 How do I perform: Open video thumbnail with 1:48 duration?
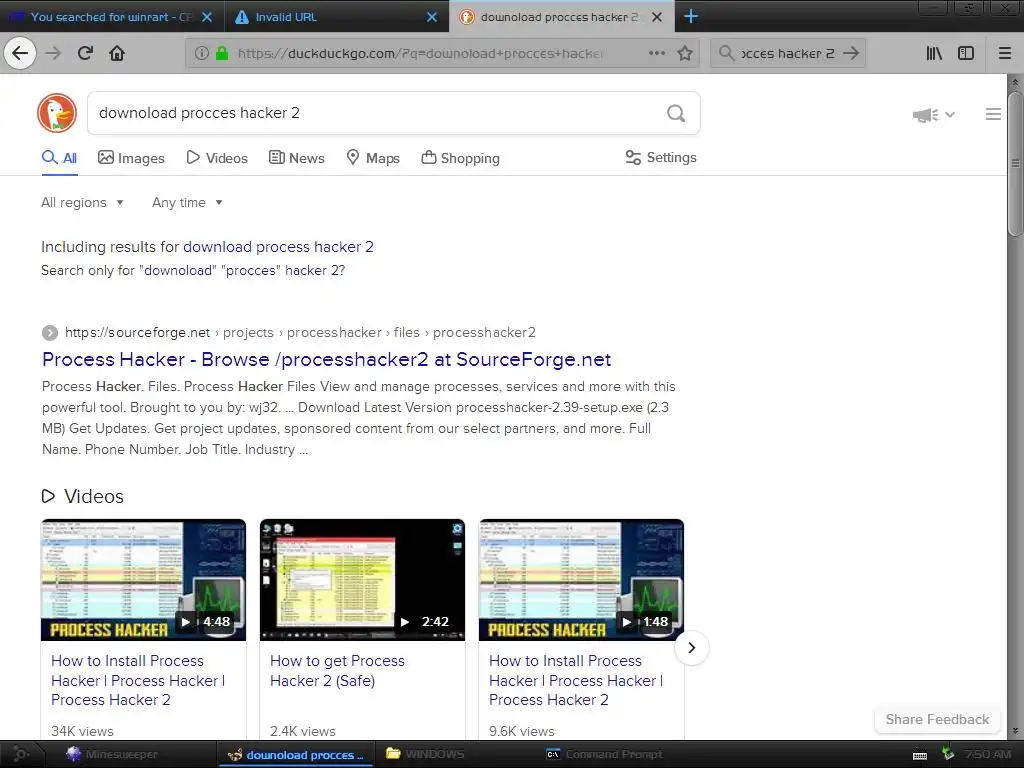coord(581,580)
